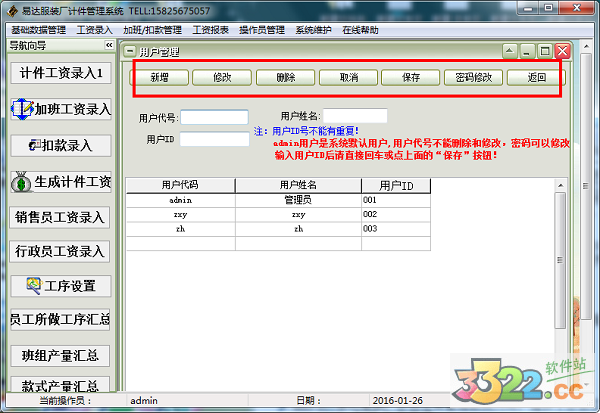
Task: Minimize the 用户管理 sub-window
Action: 527,51
